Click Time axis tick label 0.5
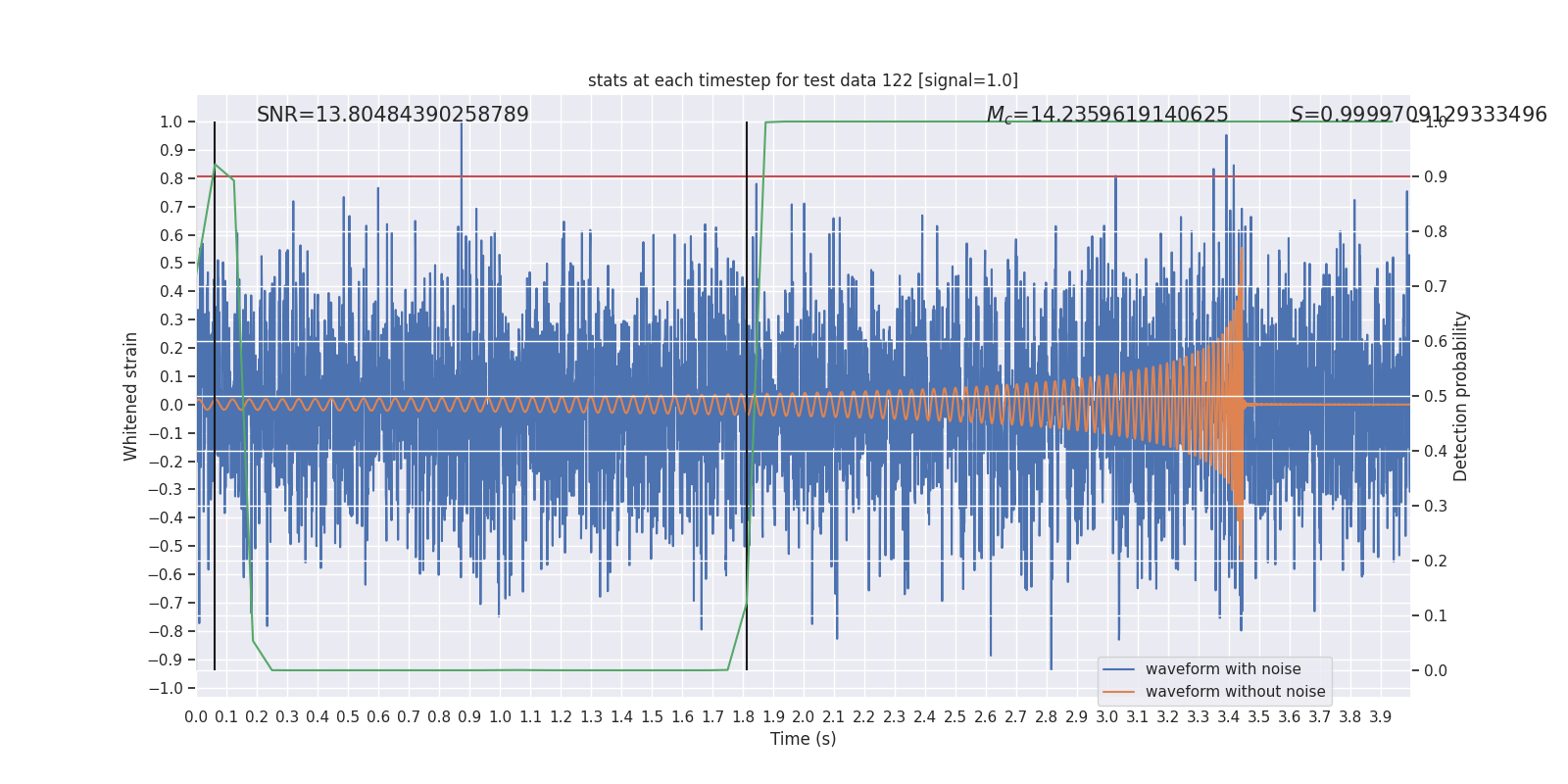 (x=348, y=717)
